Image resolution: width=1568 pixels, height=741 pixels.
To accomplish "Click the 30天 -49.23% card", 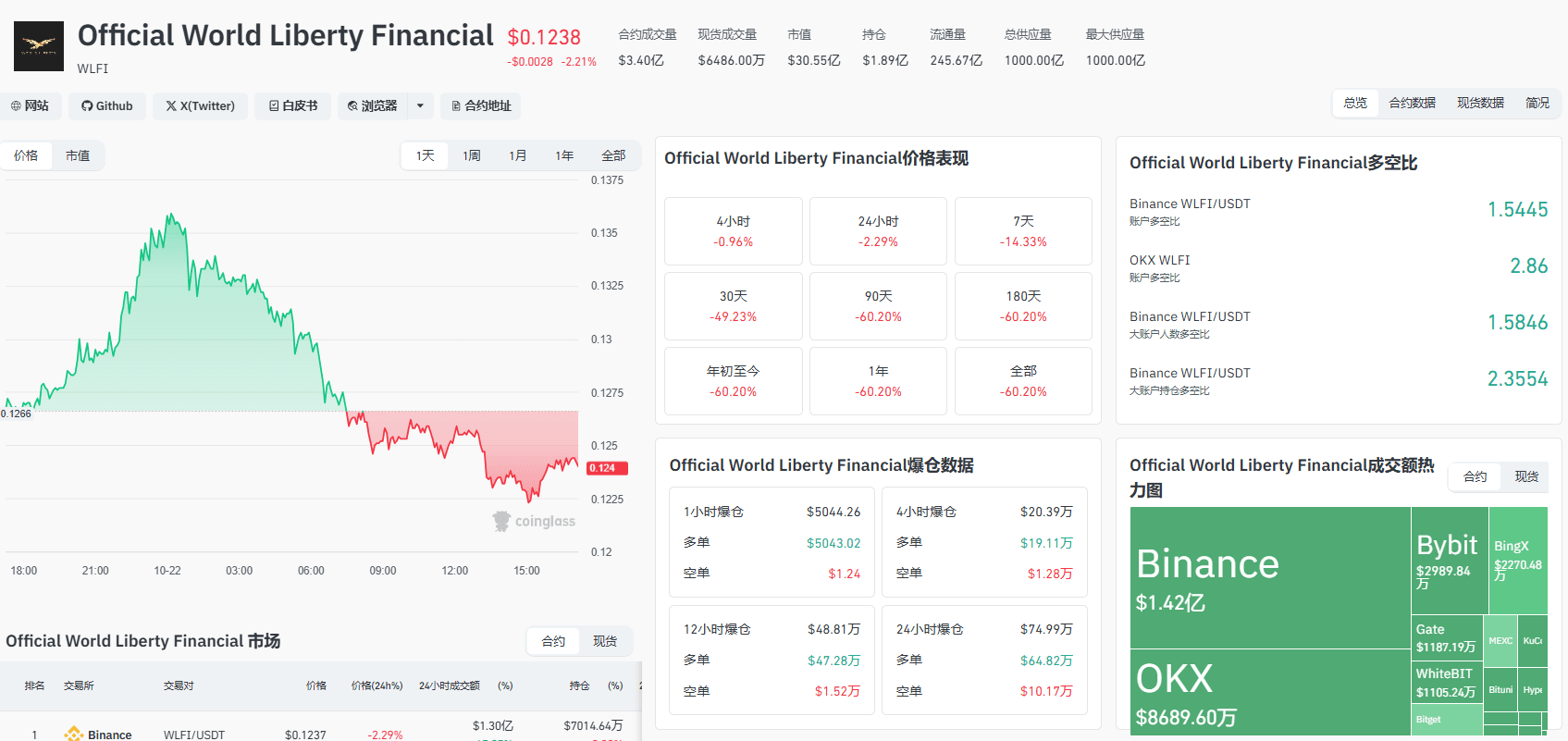I will click(734, 306).
